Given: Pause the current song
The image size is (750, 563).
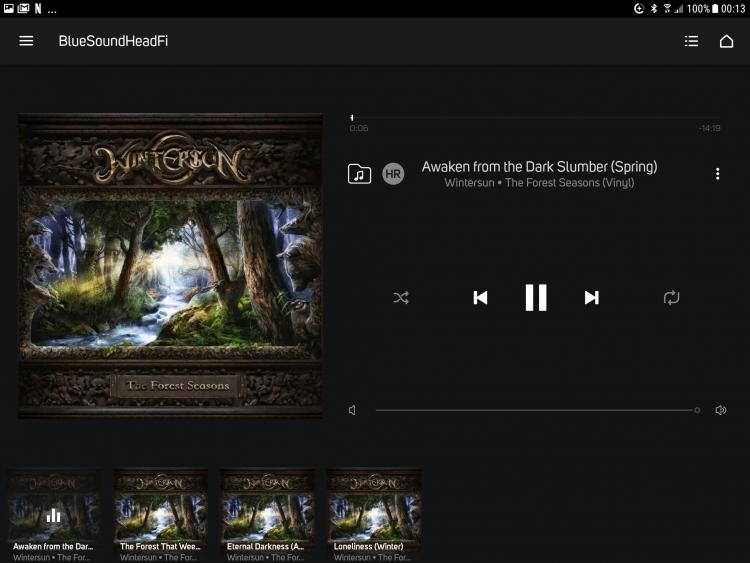Looking at the screenshot, I should point(536,298).
